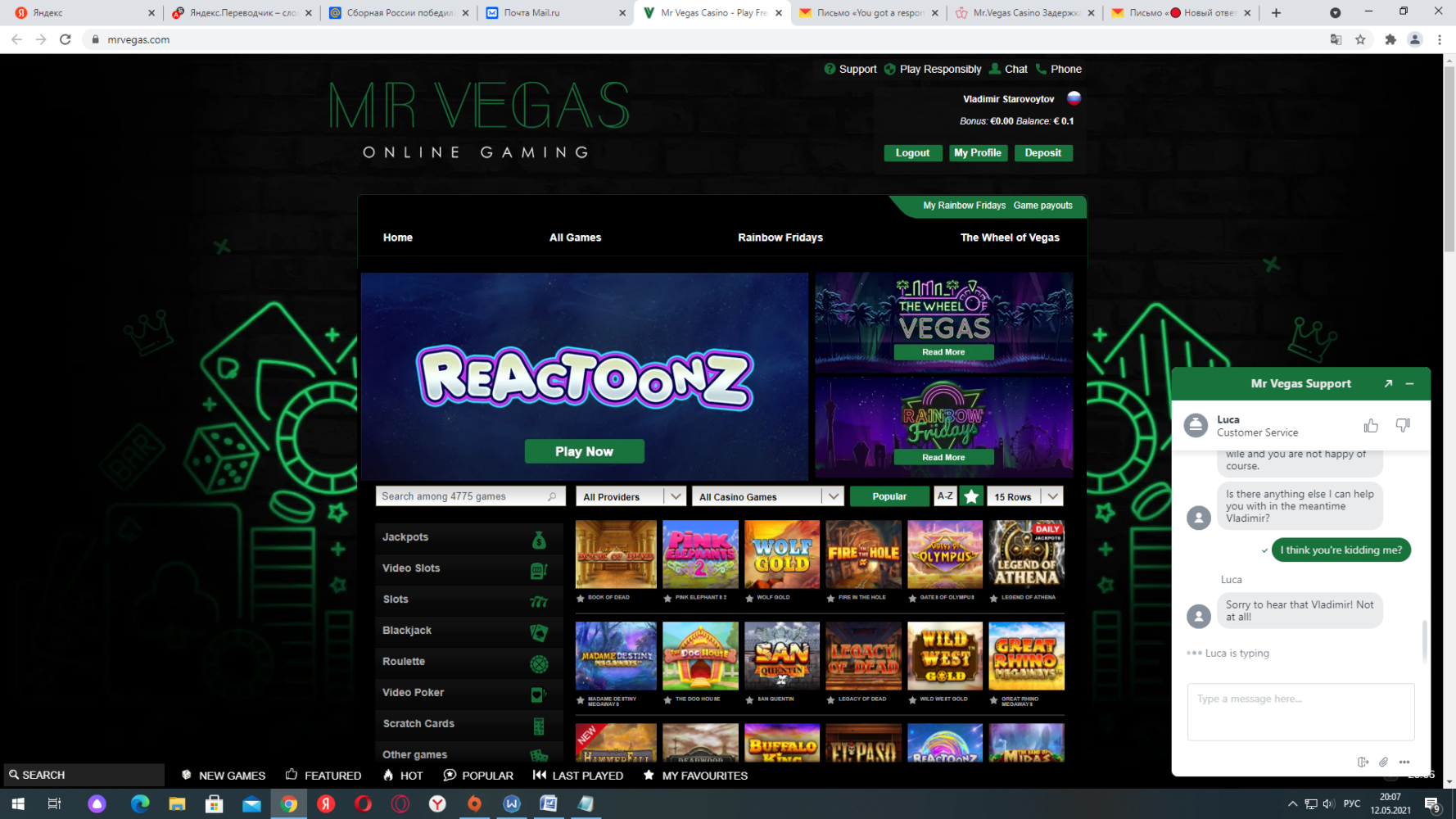Viewport: 1456px width, 819px height.
Task: Minimize the Mr Vegas Support chat widget
Action: click(1410, 383)
